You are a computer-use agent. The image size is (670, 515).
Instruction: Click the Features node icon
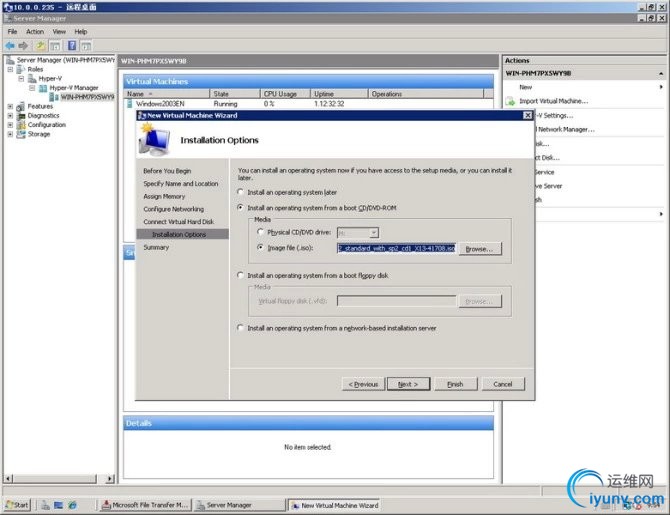click(x=21, y=106)
